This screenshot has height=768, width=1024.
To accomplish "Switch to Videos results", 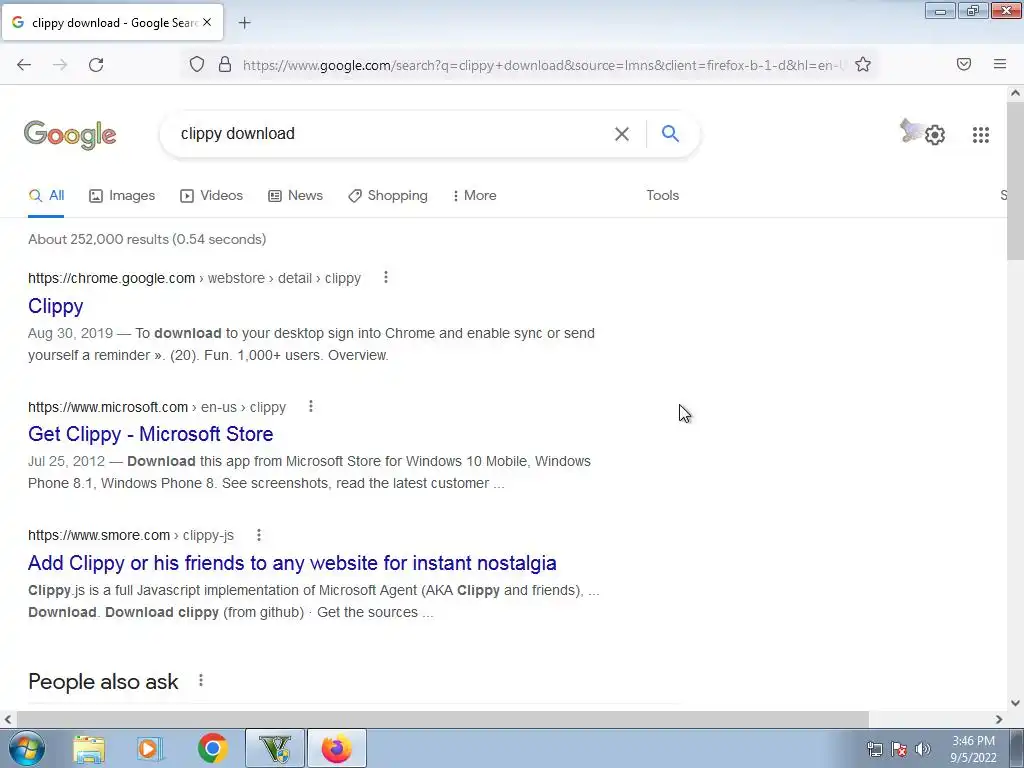I will pos(212,195).
